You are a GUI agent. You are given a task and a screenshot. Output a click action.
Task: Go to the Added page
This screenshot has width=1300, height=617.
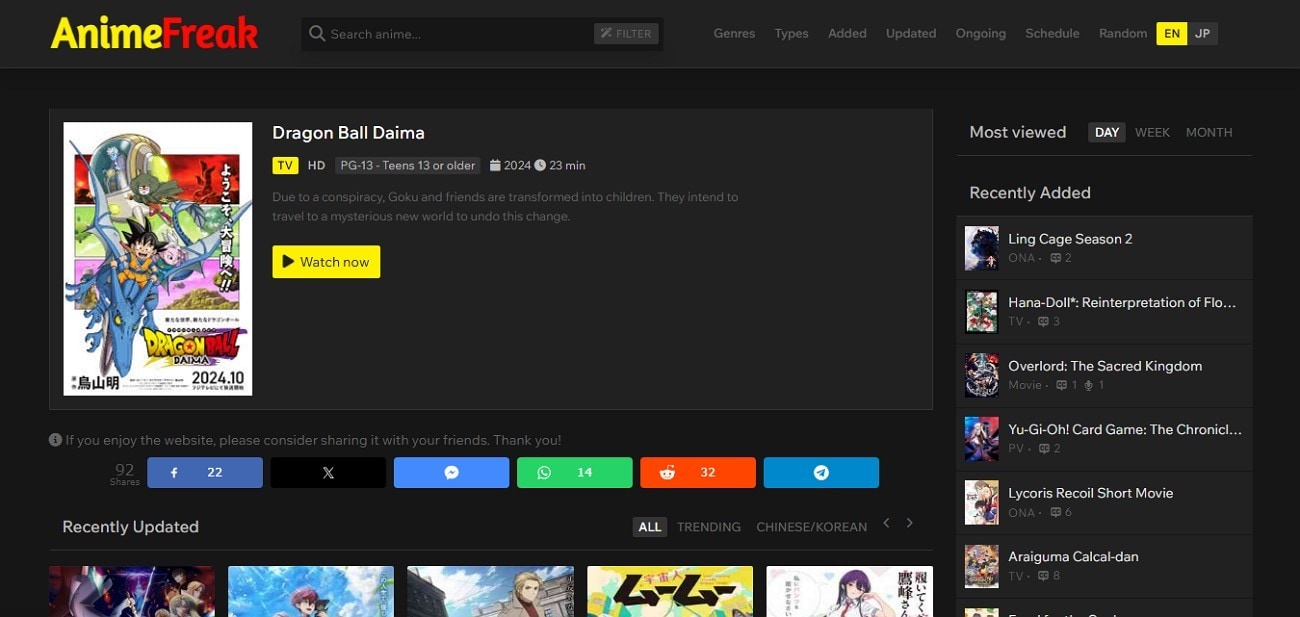(x=847, y=33)
